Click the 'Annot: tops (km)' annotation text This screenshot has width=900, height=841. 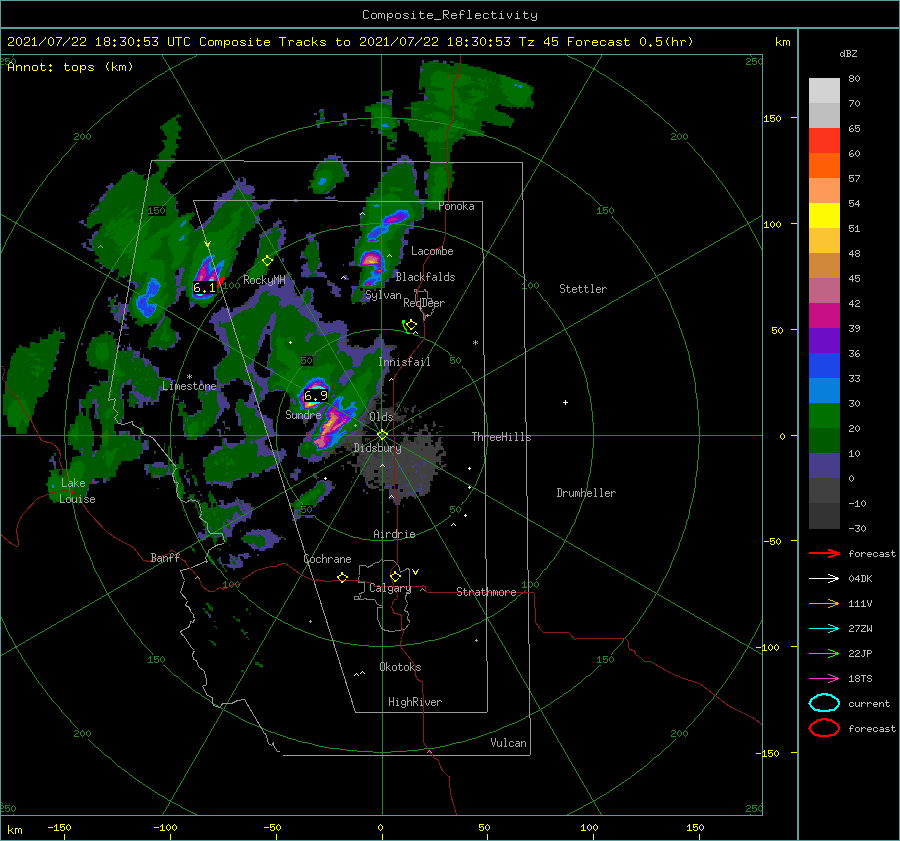click(x=70, y=67)
